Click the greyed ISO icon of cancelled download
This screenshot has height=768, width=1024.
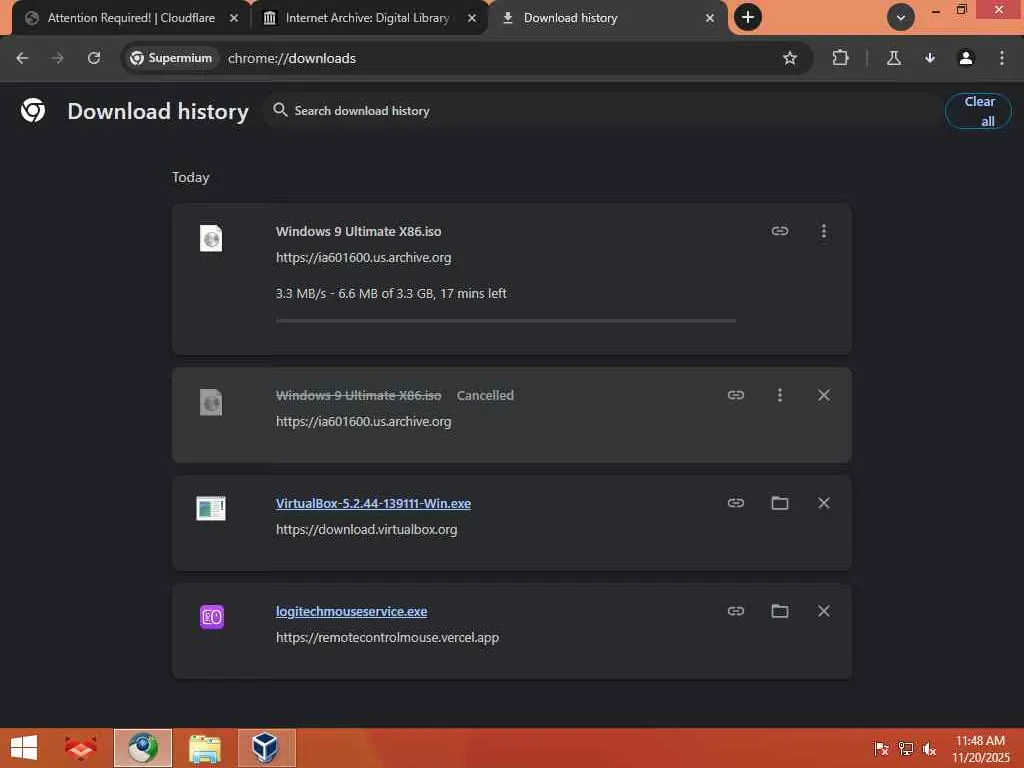coord(211,402)
